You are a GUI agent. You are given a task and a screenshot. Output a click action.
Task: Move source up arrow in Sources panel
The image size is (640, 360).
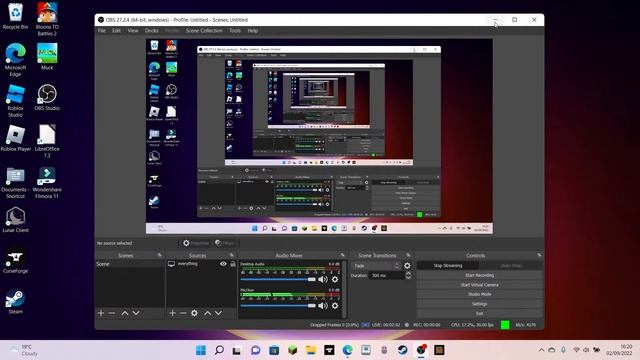tap(207, 313)
